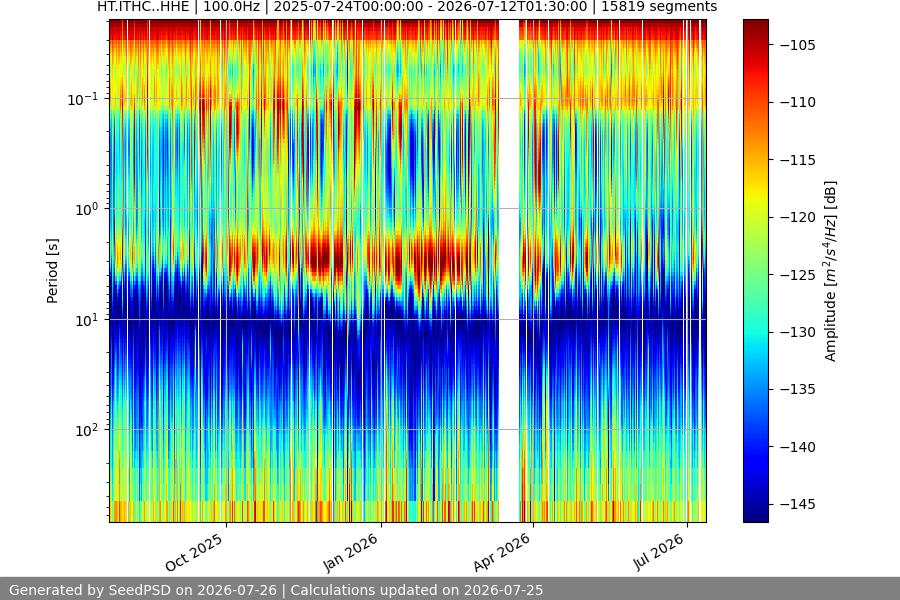Click the Apr 2026 date label
Screen dimensions: 900x600
[501, 552]
